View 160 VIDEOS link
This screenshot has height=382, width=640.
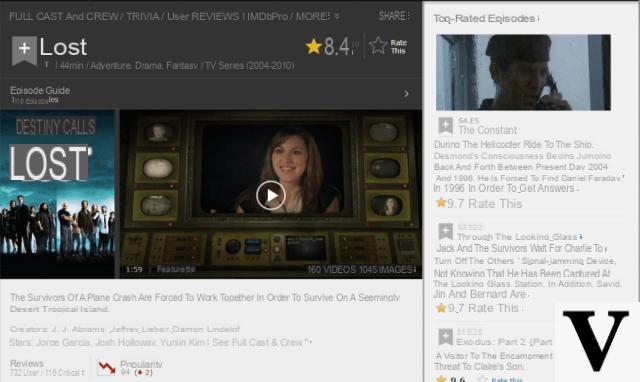tap(332, 270)
